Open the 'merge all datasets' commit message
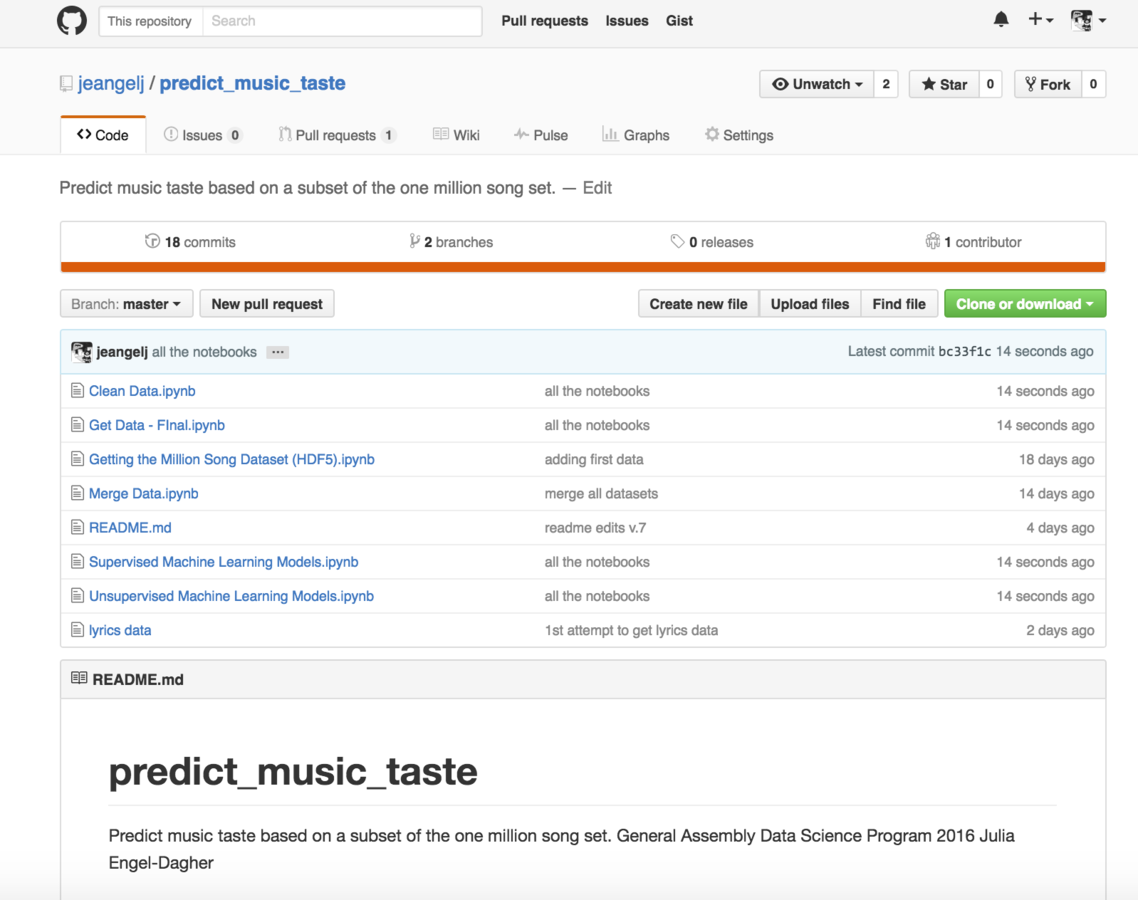1138x900 pixels. (601, 494)
